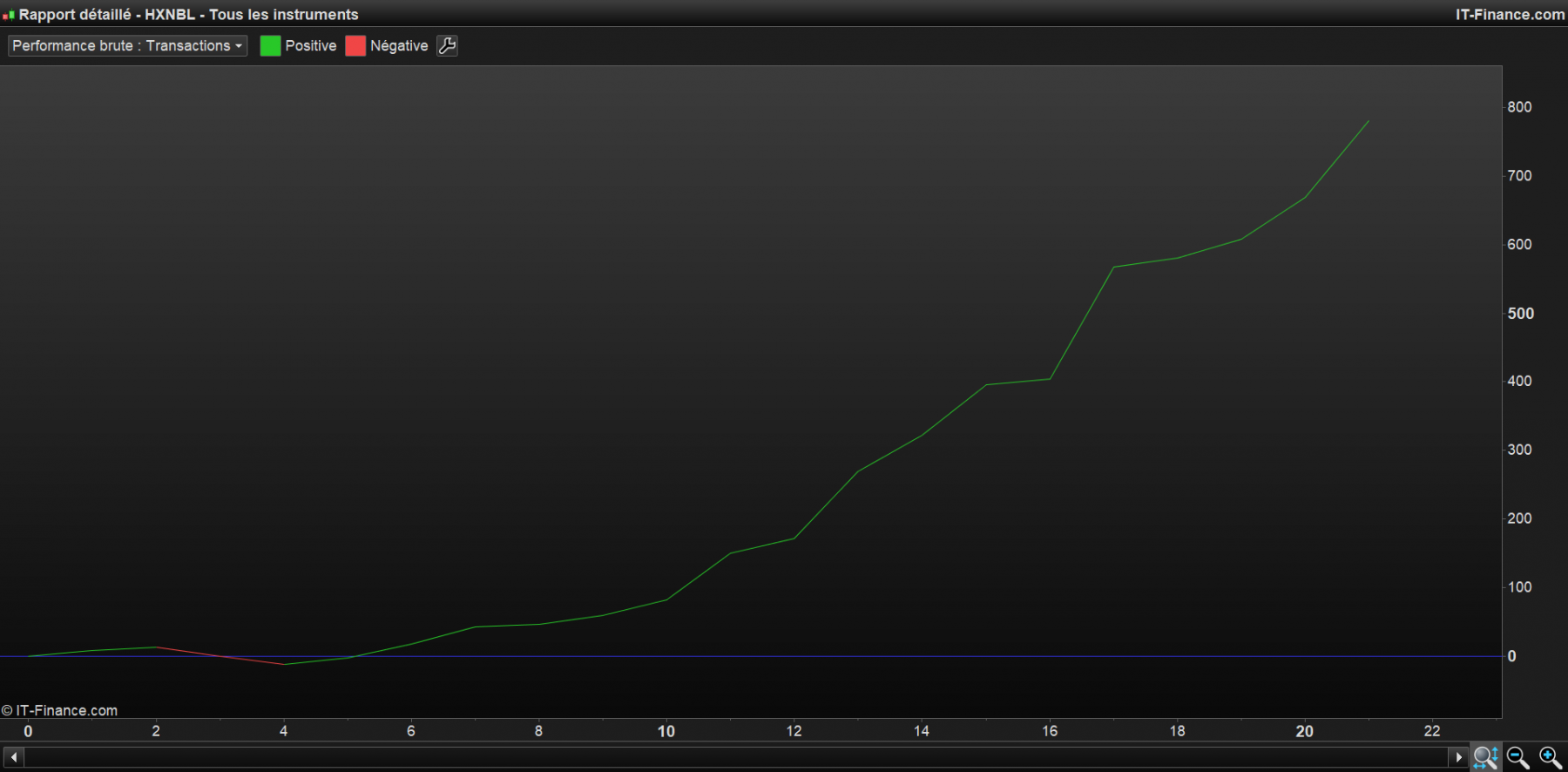Zoom in with the plus magnifier
The image size is (1568, 772).
click(1551, 757)
